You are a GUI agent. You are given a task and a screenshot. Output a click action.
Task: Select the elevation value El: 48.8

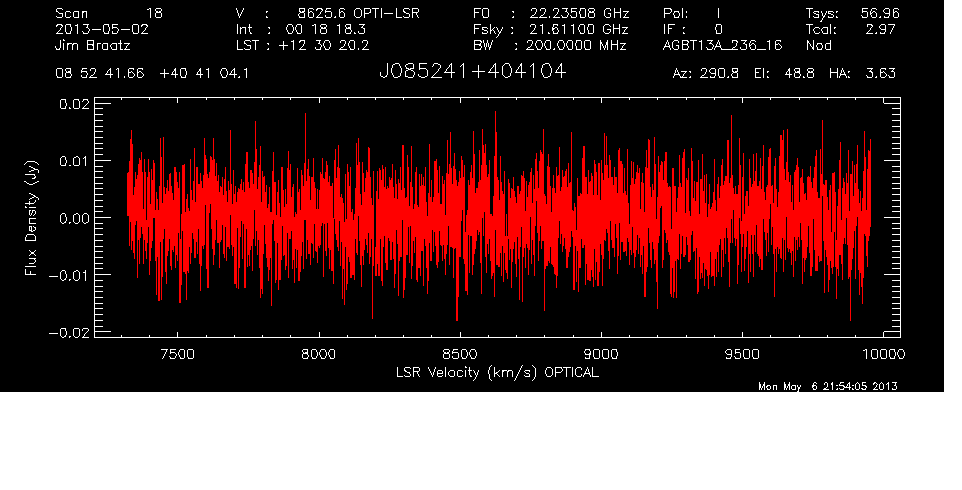(784, 74)
